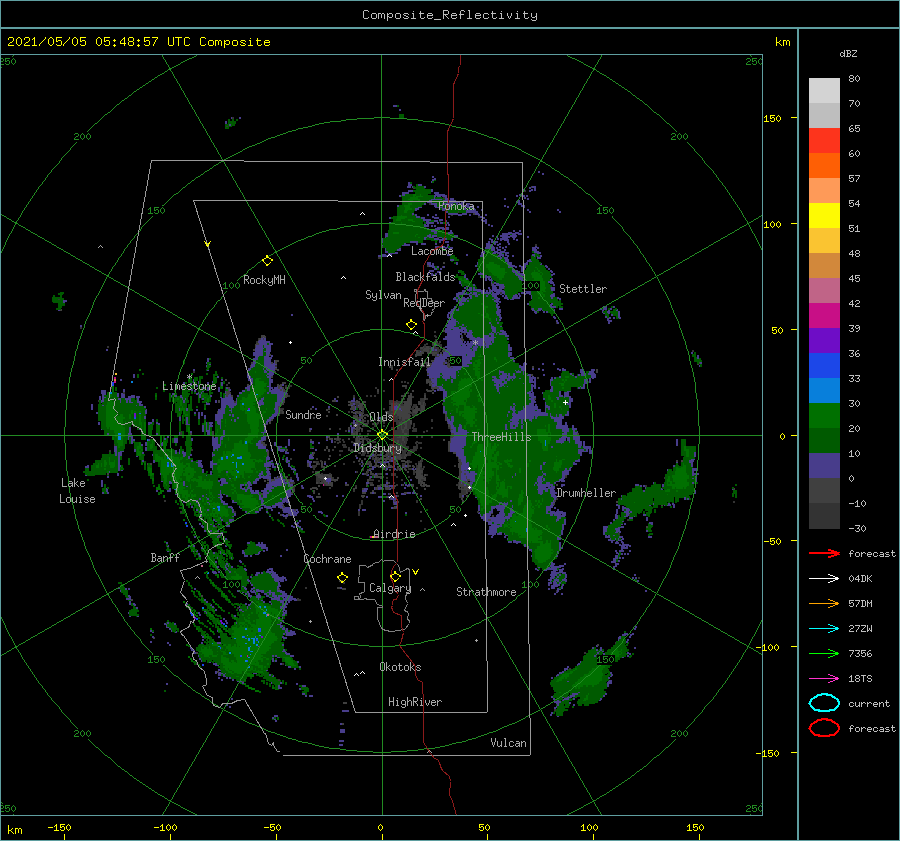Image resolution: width=900 pixels, height=841 pixels.
Task: Select the white 04DK arrow icon
Action: coord(824,579)
